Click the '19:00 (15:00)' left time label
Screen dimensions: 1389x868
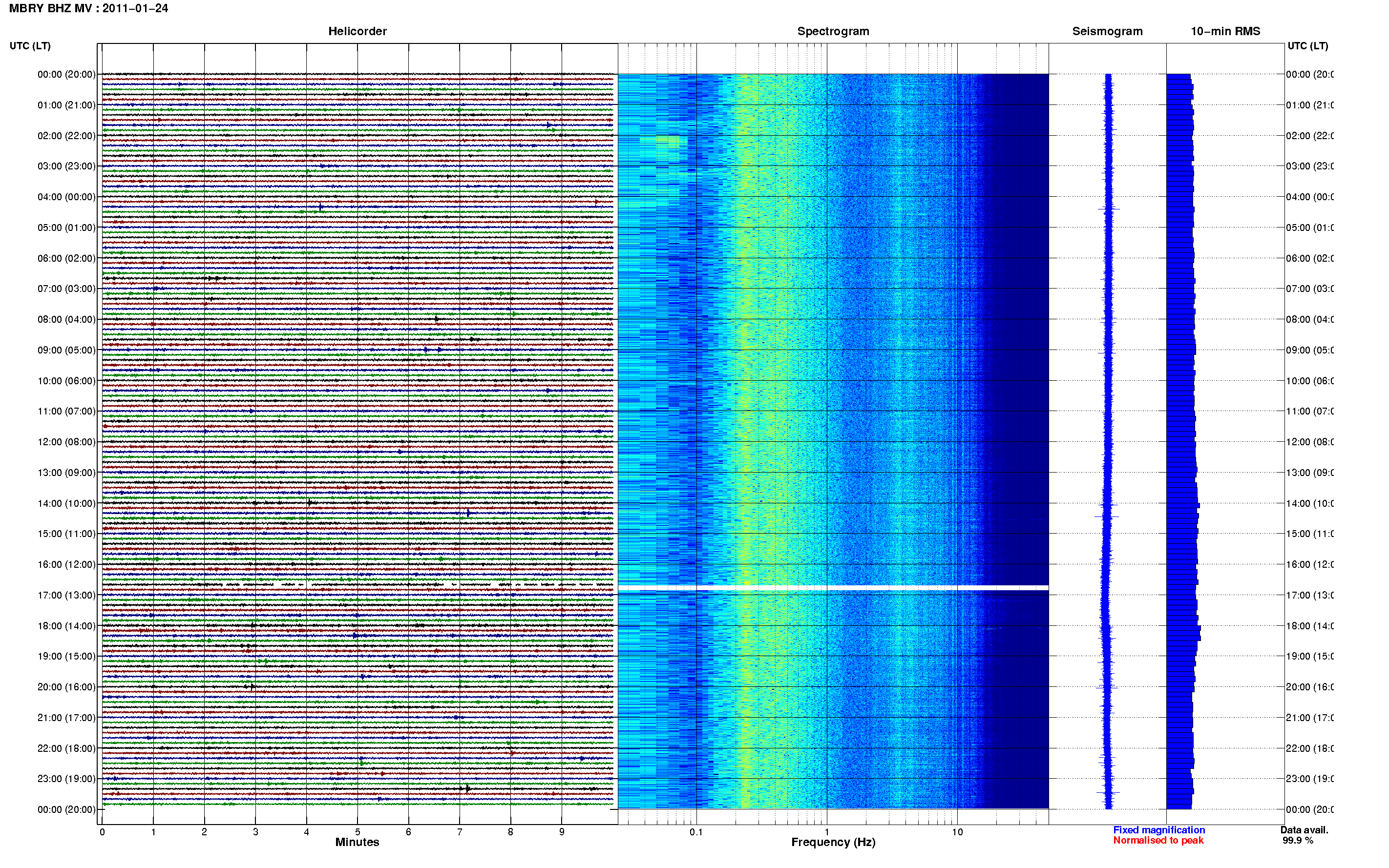[66, 656]
